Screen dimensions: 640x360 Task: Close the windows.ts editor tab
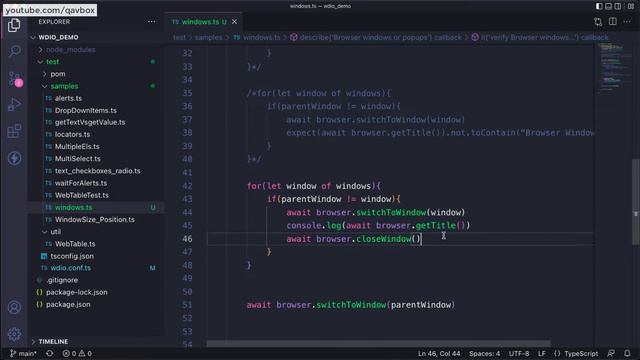click(x=234, y=22)
